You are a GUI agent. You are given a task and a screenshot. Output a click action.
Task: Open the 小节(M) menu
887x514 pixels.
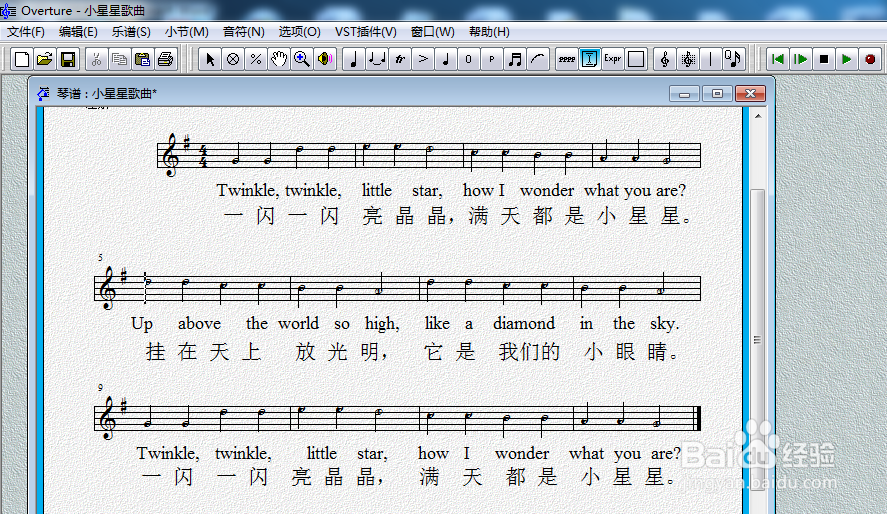pyautogui.click(x=187, y=32)
